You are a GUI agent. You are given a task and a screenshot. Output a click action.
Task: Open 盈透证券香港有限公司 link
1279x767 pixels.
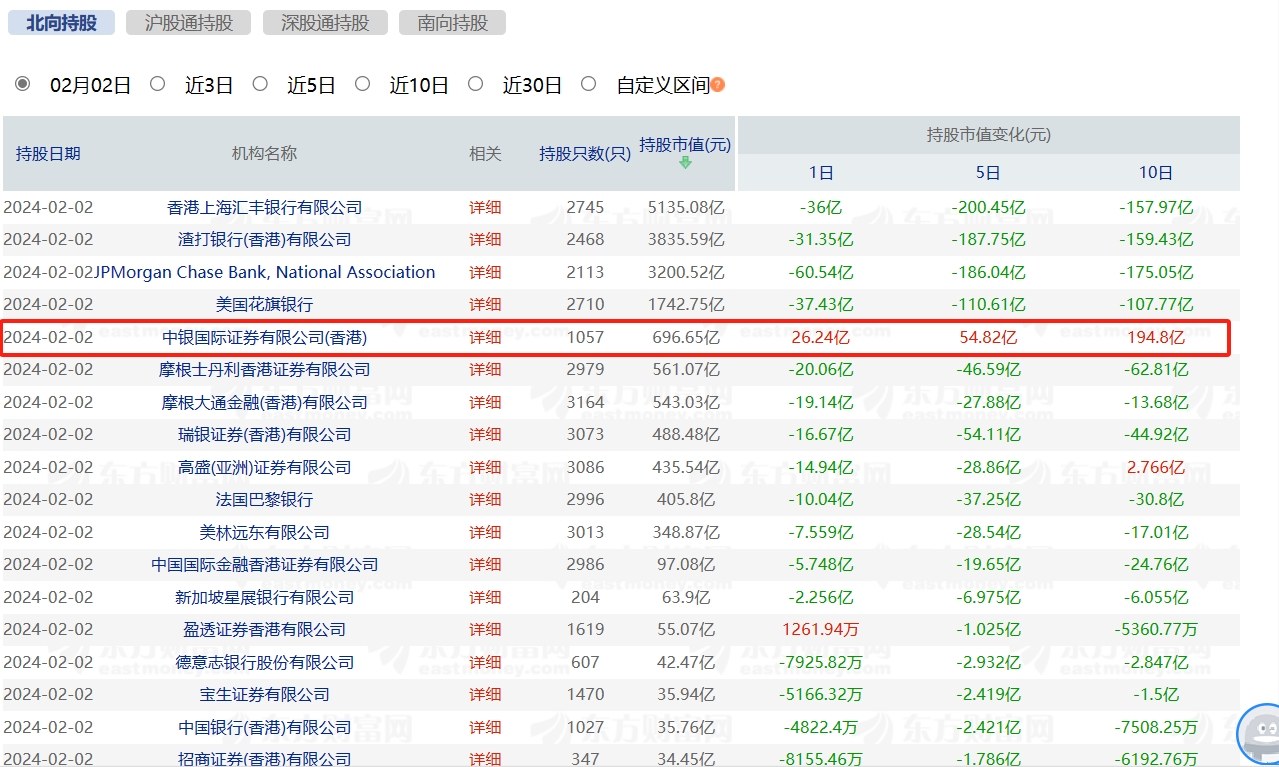click(x=265, y=629)
